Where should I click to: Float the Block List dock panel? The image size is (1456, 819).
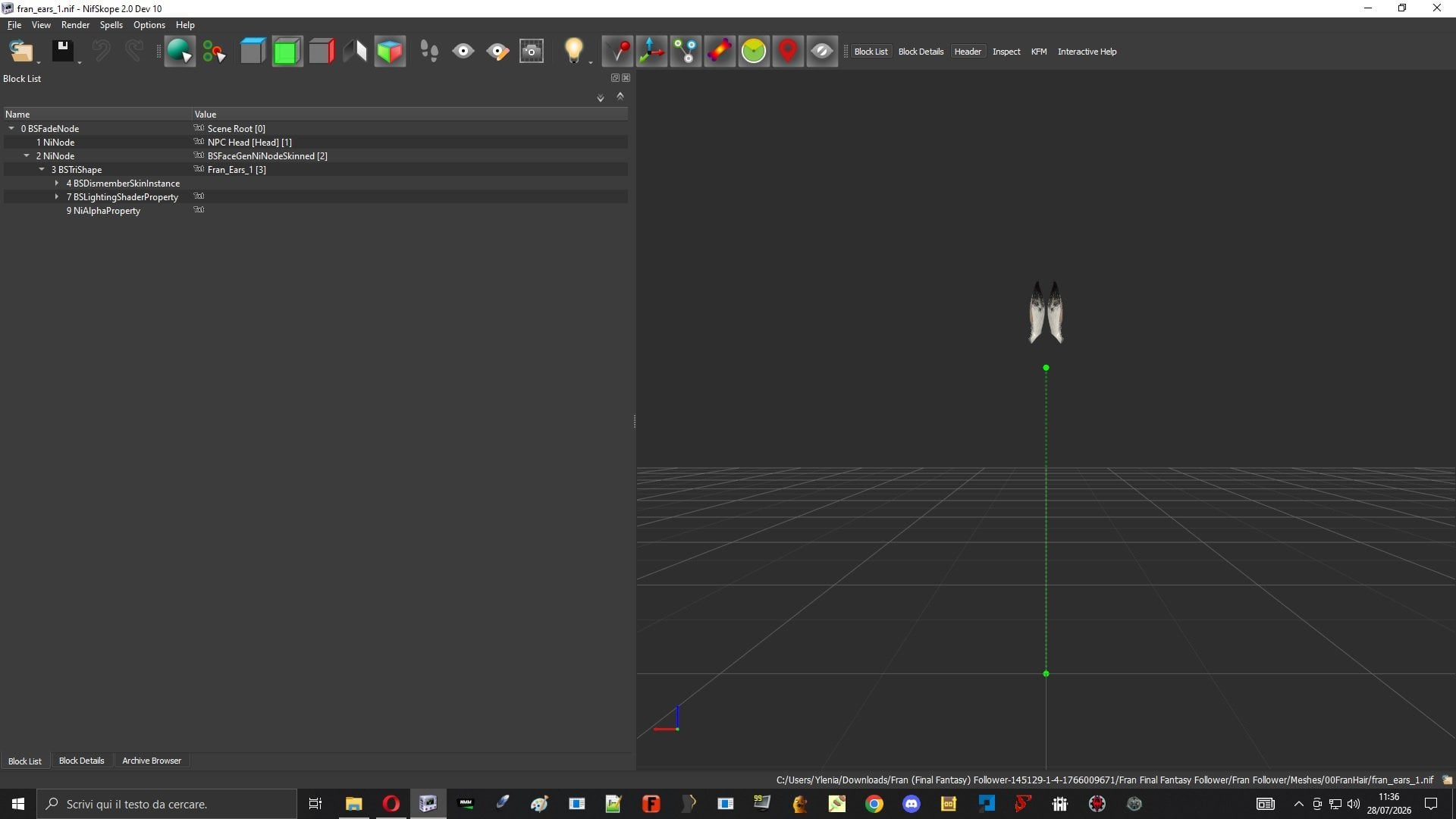pos(615,78)
